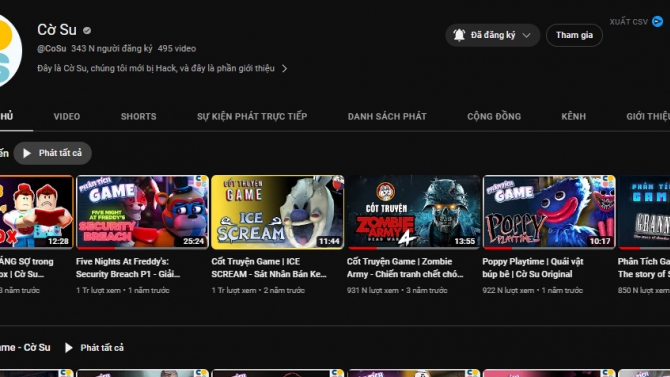Open the SỰ KIỆN PHÁT TRỰC TIẾP tab

[x=252, y=116]
